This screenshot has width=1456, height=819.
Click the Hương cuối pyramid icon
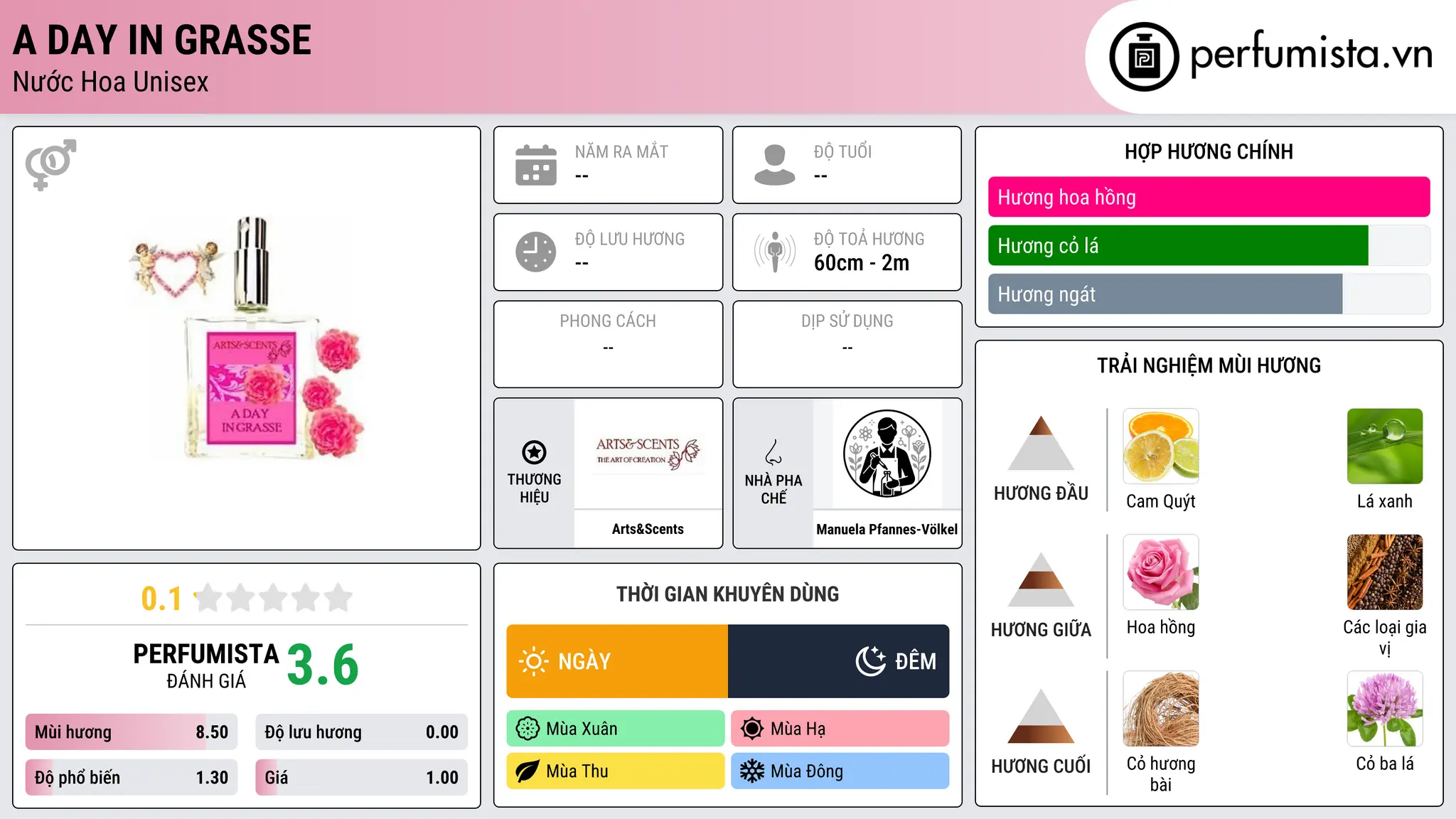point(1041,716)
